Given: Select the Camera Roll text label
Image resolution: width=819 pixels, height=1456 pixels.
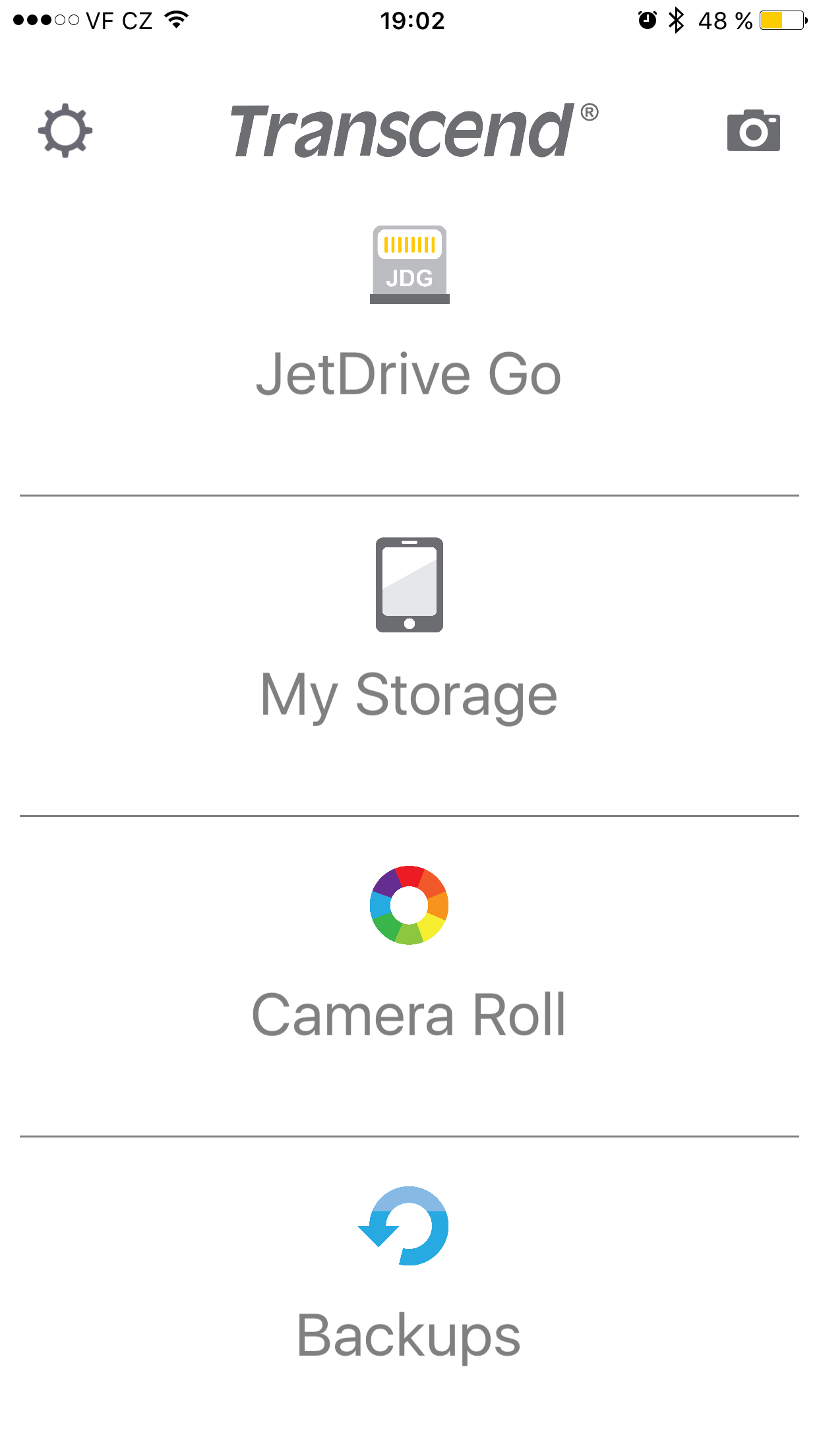Looking at the screenshot, I should (409, 1016).
